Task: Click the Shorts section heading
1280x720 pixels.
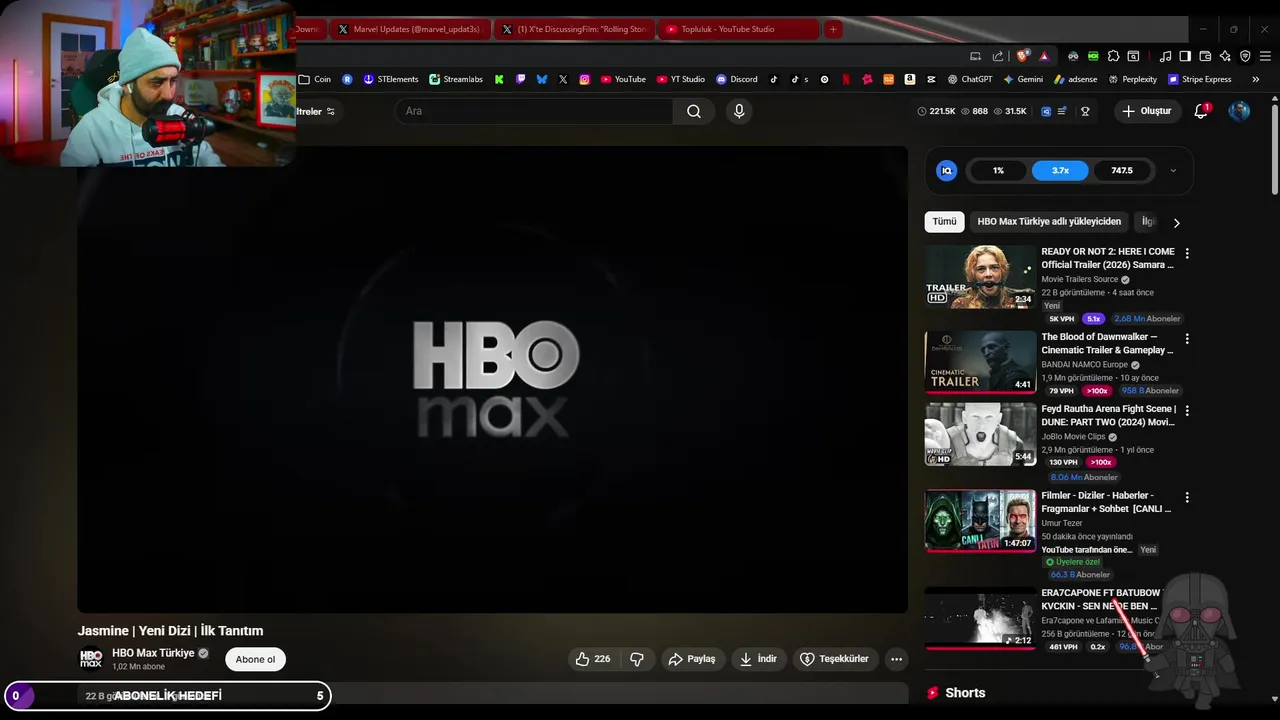Action: pos(965,693)
